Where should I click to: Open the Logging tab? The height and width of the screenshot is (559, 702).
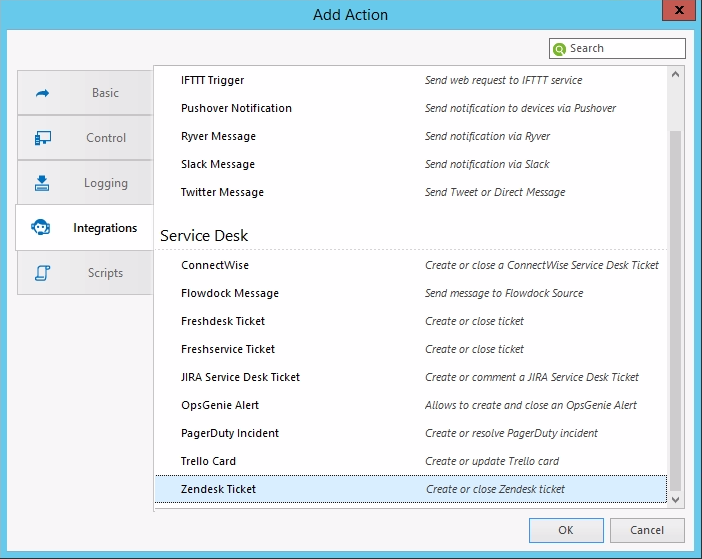[85, 183]
